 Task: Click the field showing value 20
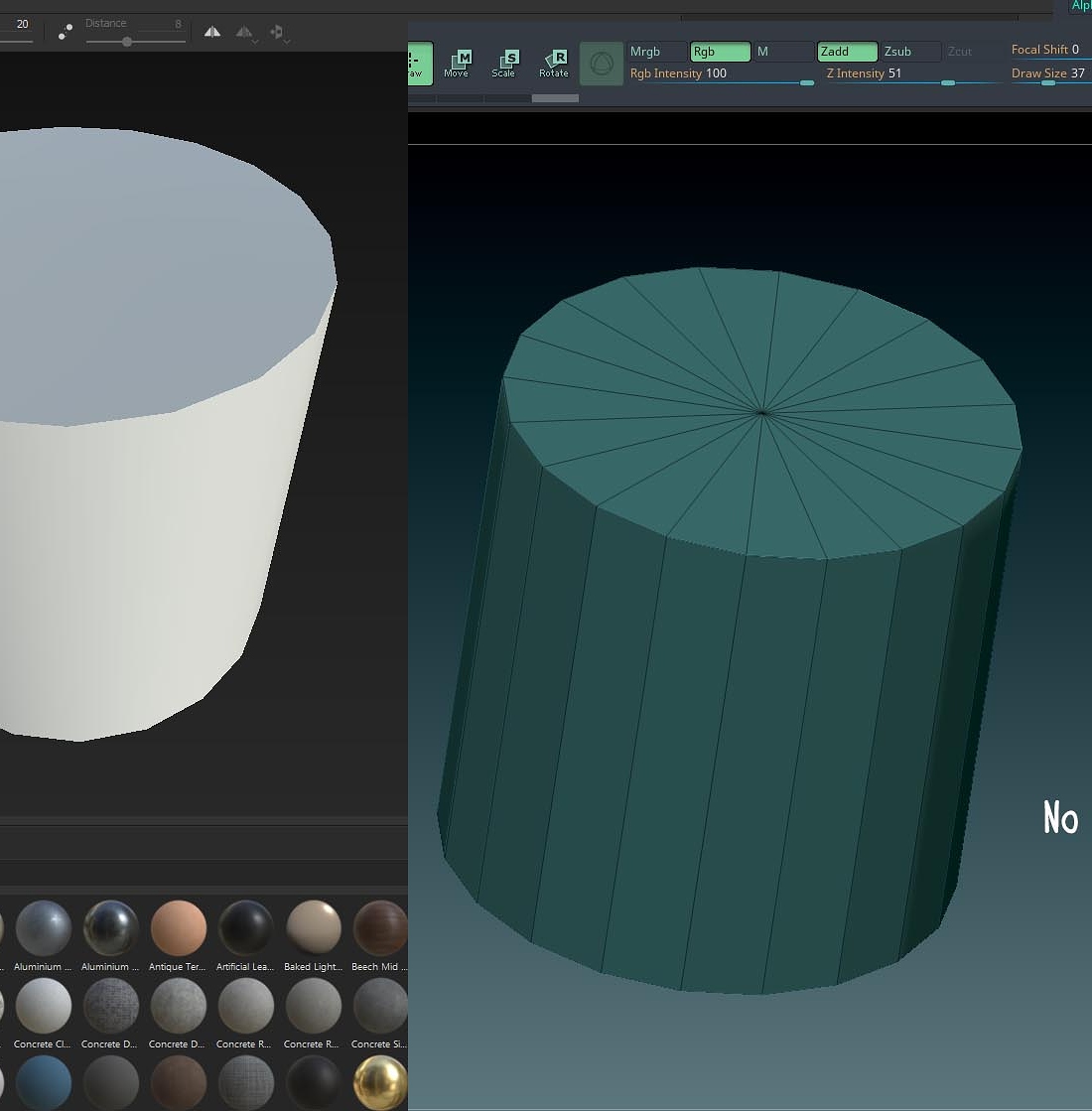click(16, 25)
